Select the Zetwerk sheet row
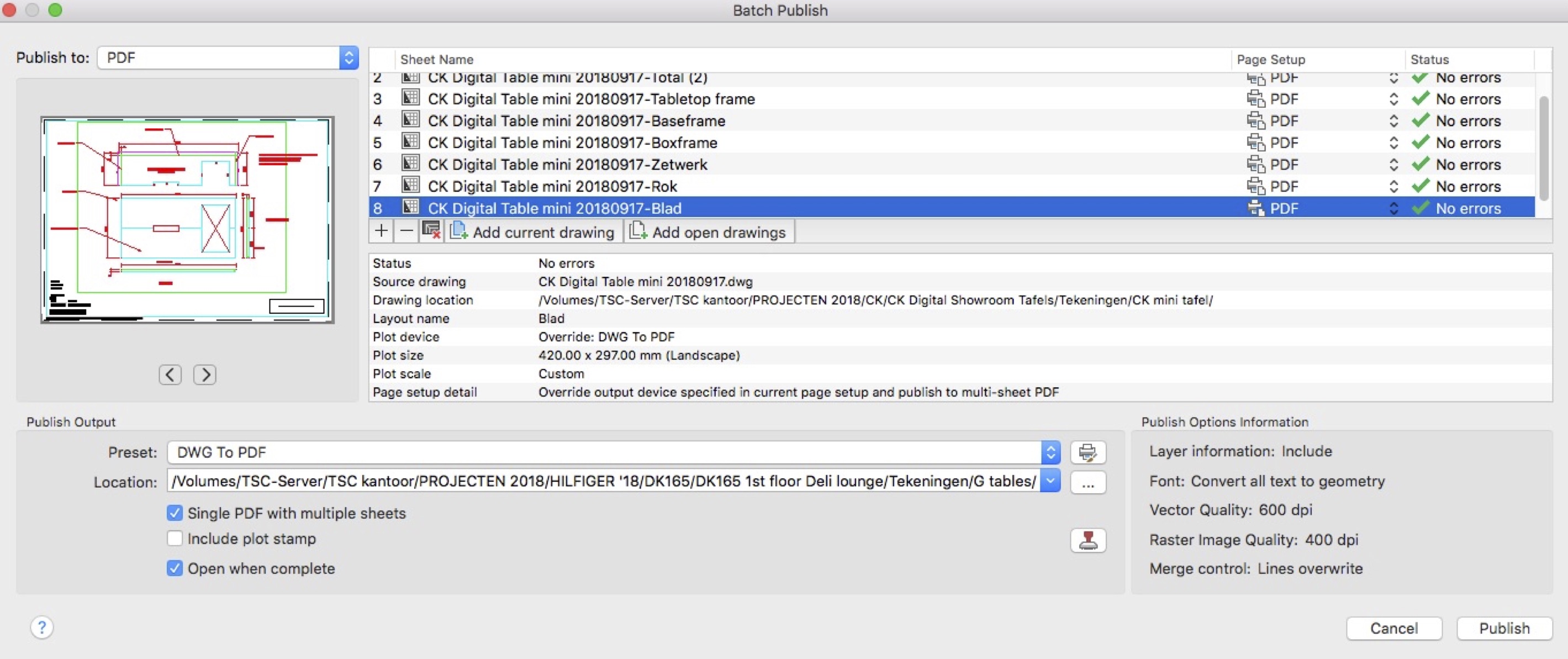The height and width of the screenshot is (659, 1568). pyautogui.click(x=567, y=165)
